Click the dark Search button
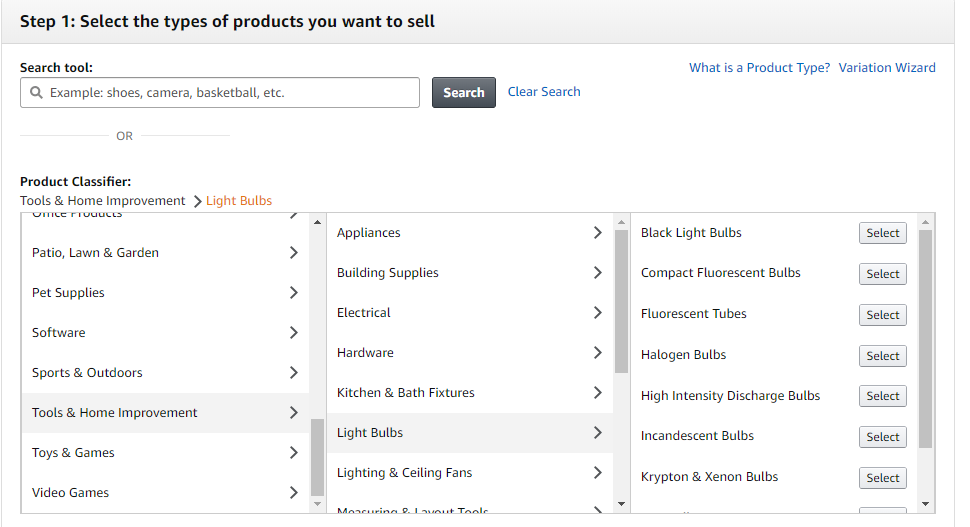This screenshot has height=527, width=970. click(463, 93)
